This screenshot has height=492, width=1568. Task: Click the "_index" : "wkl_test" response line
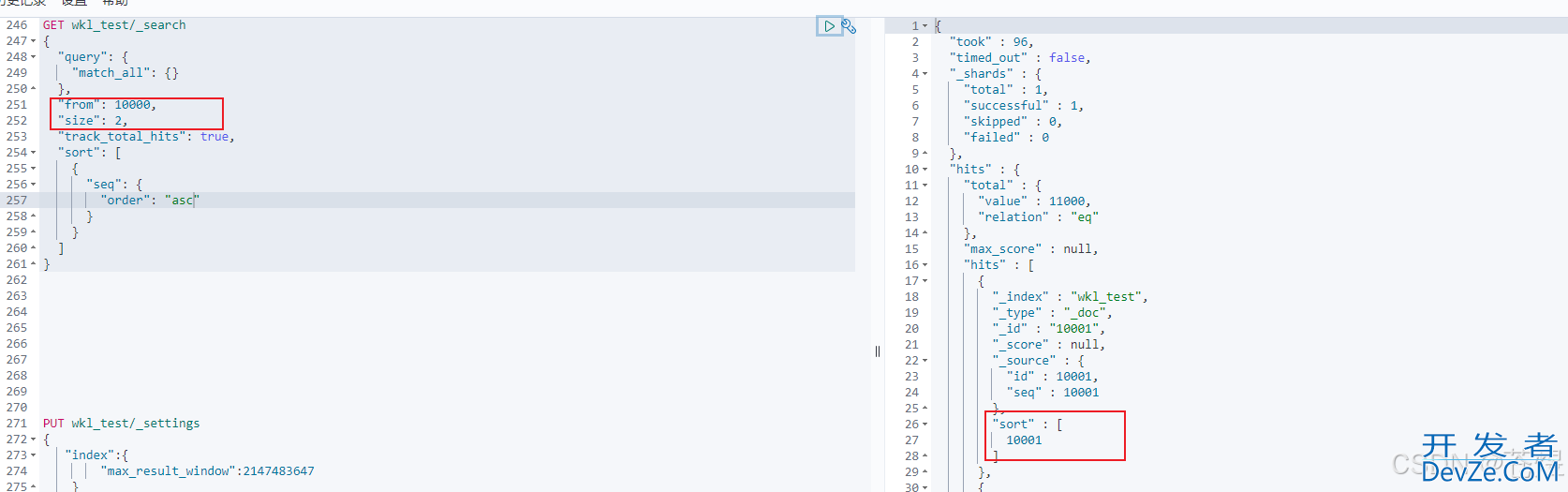1070,297
